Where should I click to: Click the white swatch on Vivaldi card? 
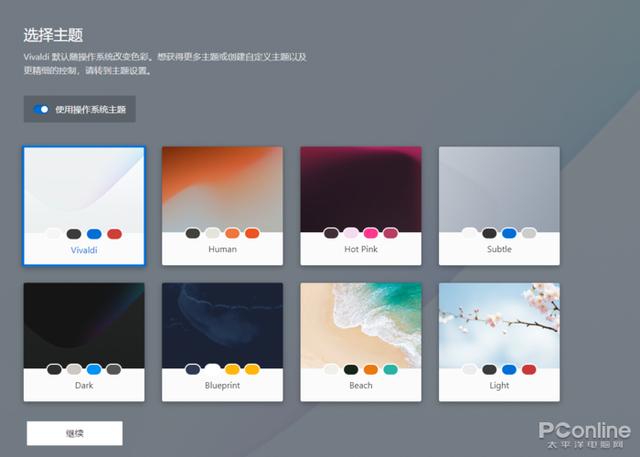(54, 234)
